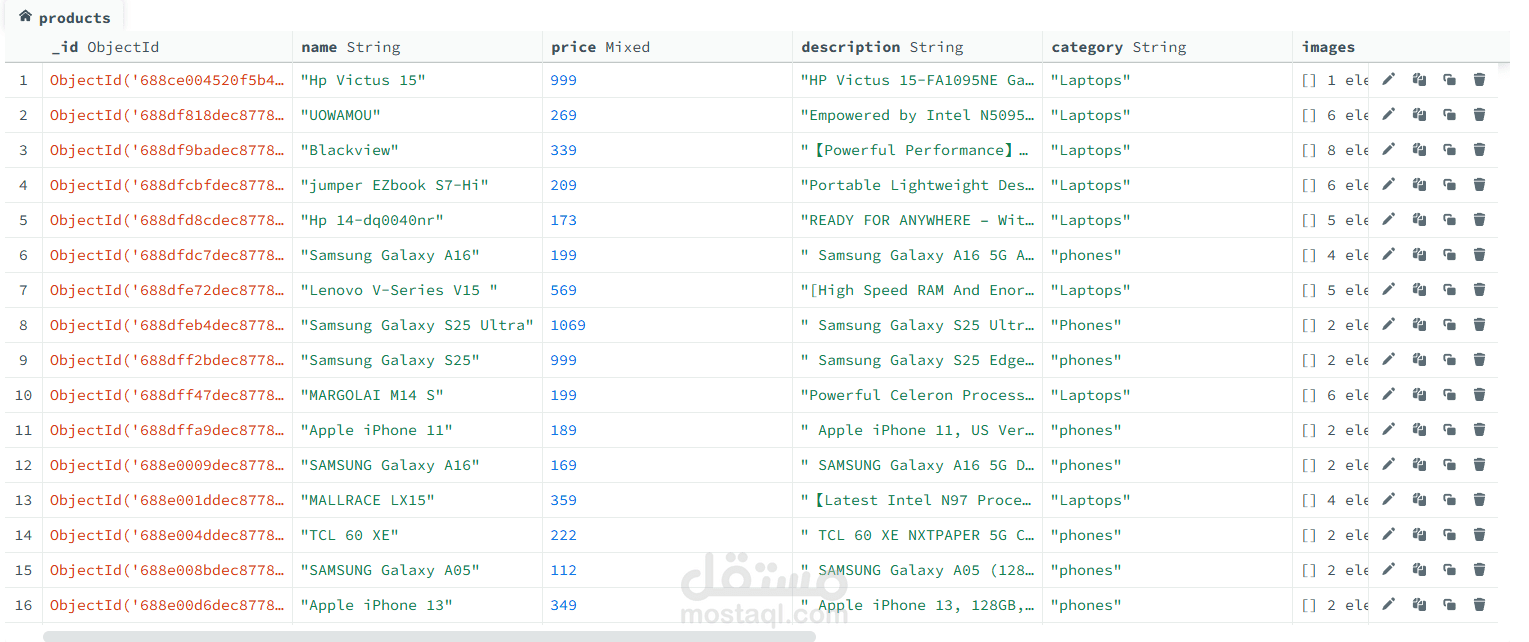Click ObjectId cell starting 688dfeb4dec8778
This screenshot has height=642, width=1529.
pyautogui.click(x=167, y=325)
